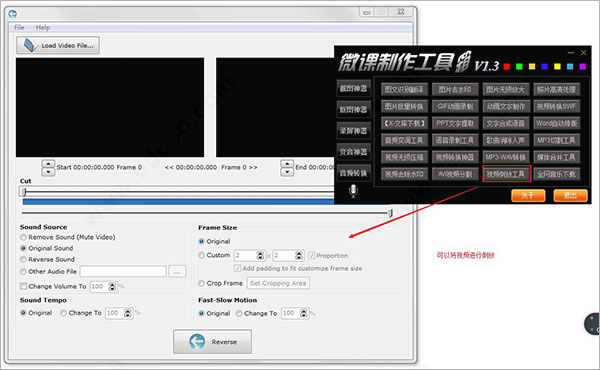Launch the MP3-WAV转换 tool
Viewport: 600px width, 370px height.
pos(506,157)
